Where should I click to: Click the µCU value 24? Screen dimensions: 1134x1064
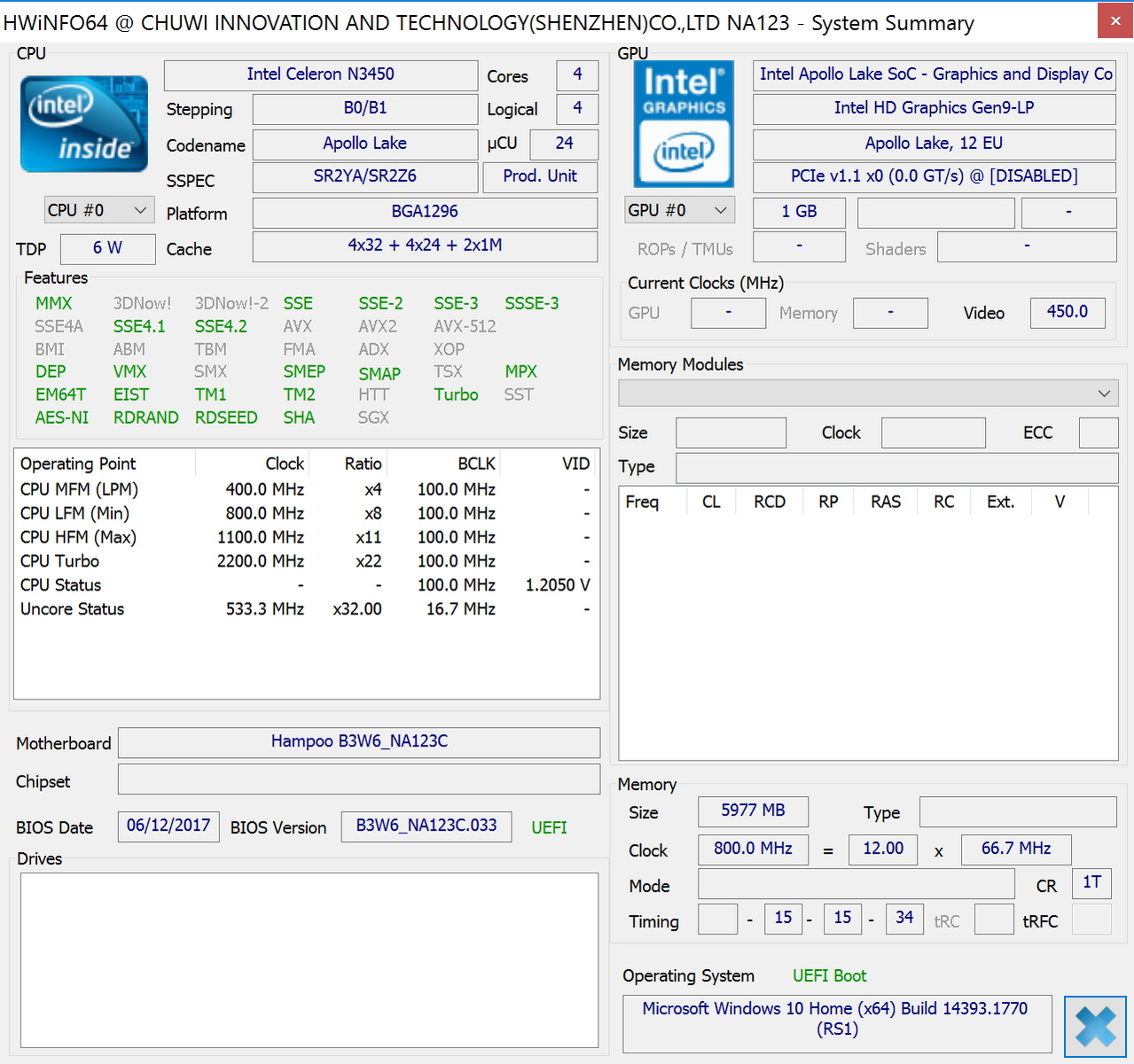tap(564, 144)
